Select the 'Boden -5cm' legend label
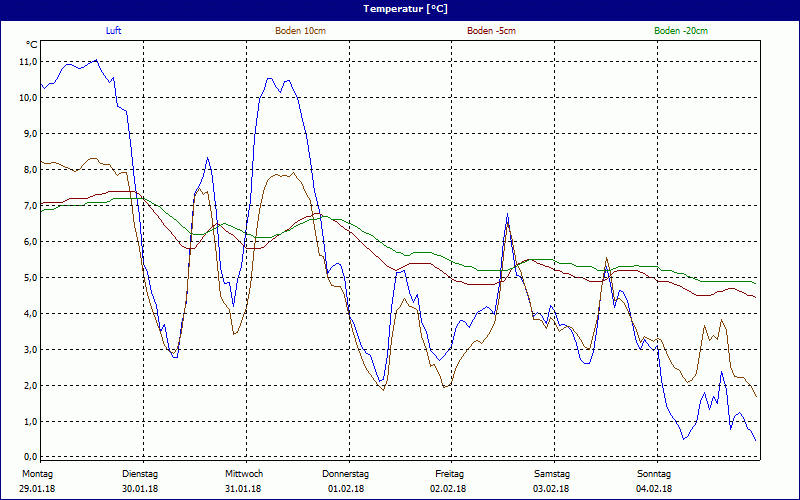Image resolution: width=800 pixels, height=500 pixels. (x=491, y=31)
